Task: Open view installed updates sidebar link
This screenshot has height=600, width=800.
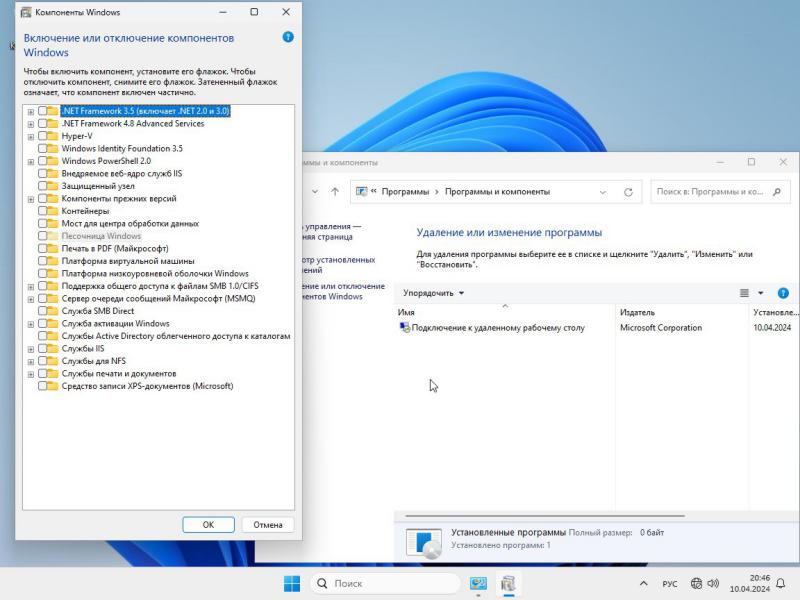Action: pyautogui.click(x=339, y=265)
